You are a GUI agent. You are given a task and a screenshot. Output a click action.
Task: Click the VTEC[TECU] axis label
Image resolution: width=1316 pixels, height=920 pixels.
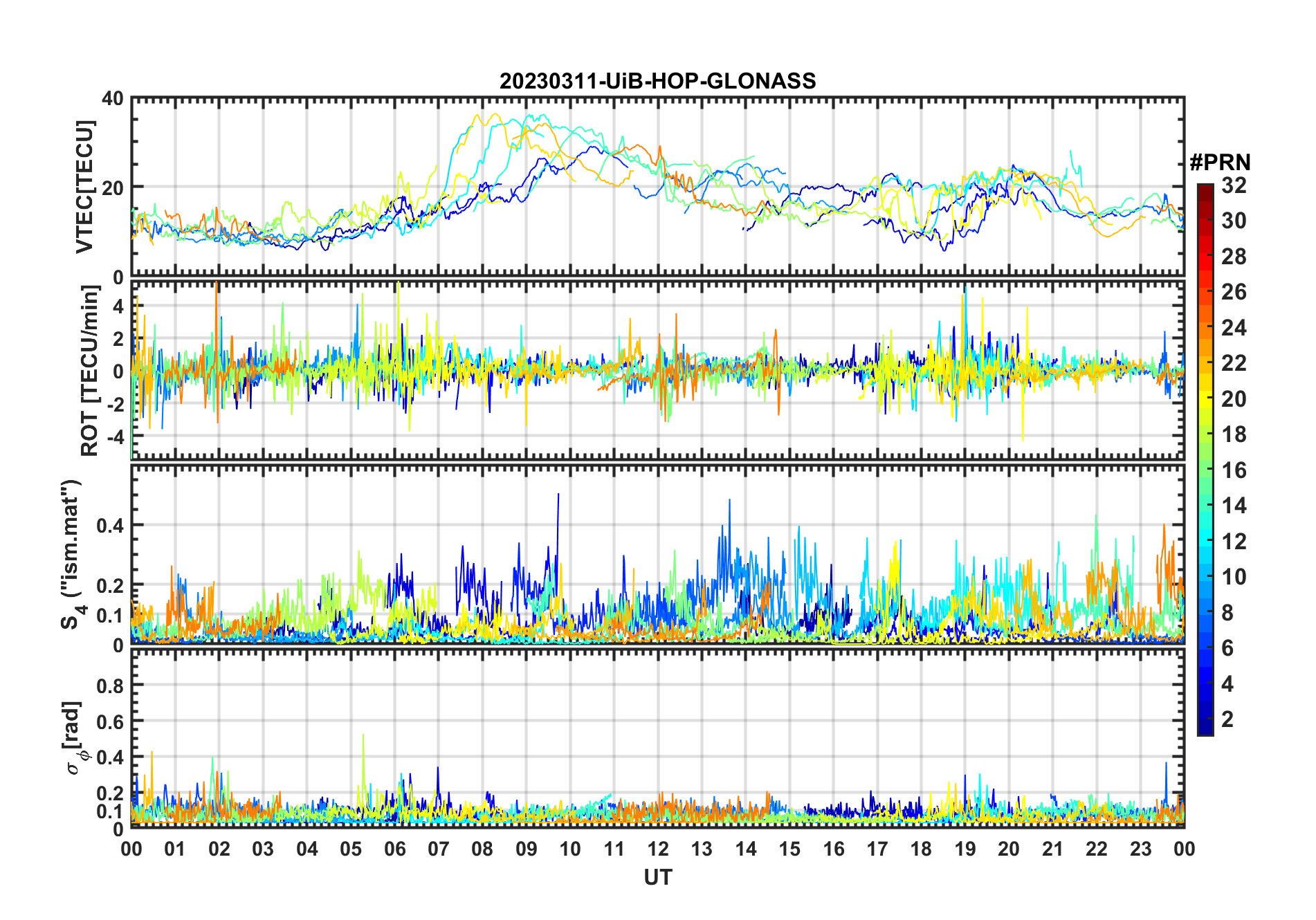84,187
